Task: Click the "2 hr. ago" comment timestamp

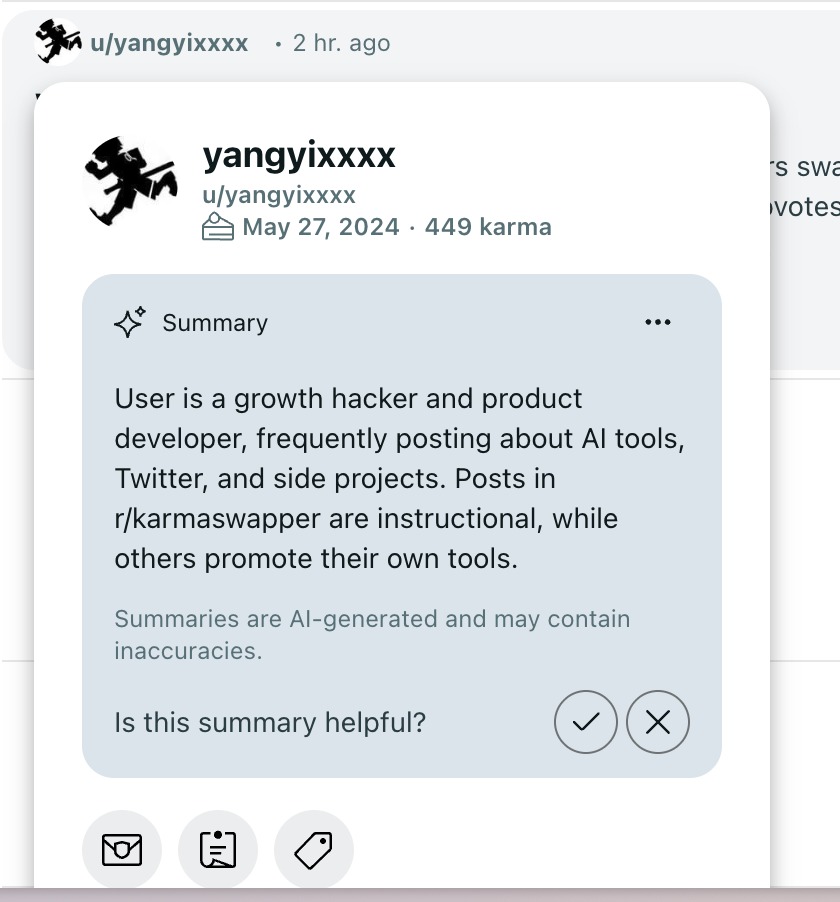Action: pyautogui.click(x=341, y=43)
